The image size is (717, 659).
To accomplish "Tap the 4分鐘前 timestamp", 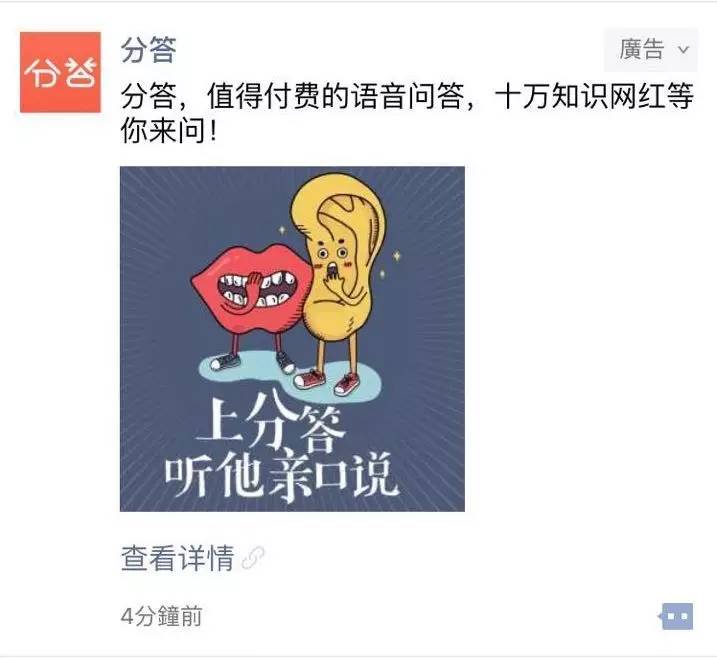I will click(161, 616).
